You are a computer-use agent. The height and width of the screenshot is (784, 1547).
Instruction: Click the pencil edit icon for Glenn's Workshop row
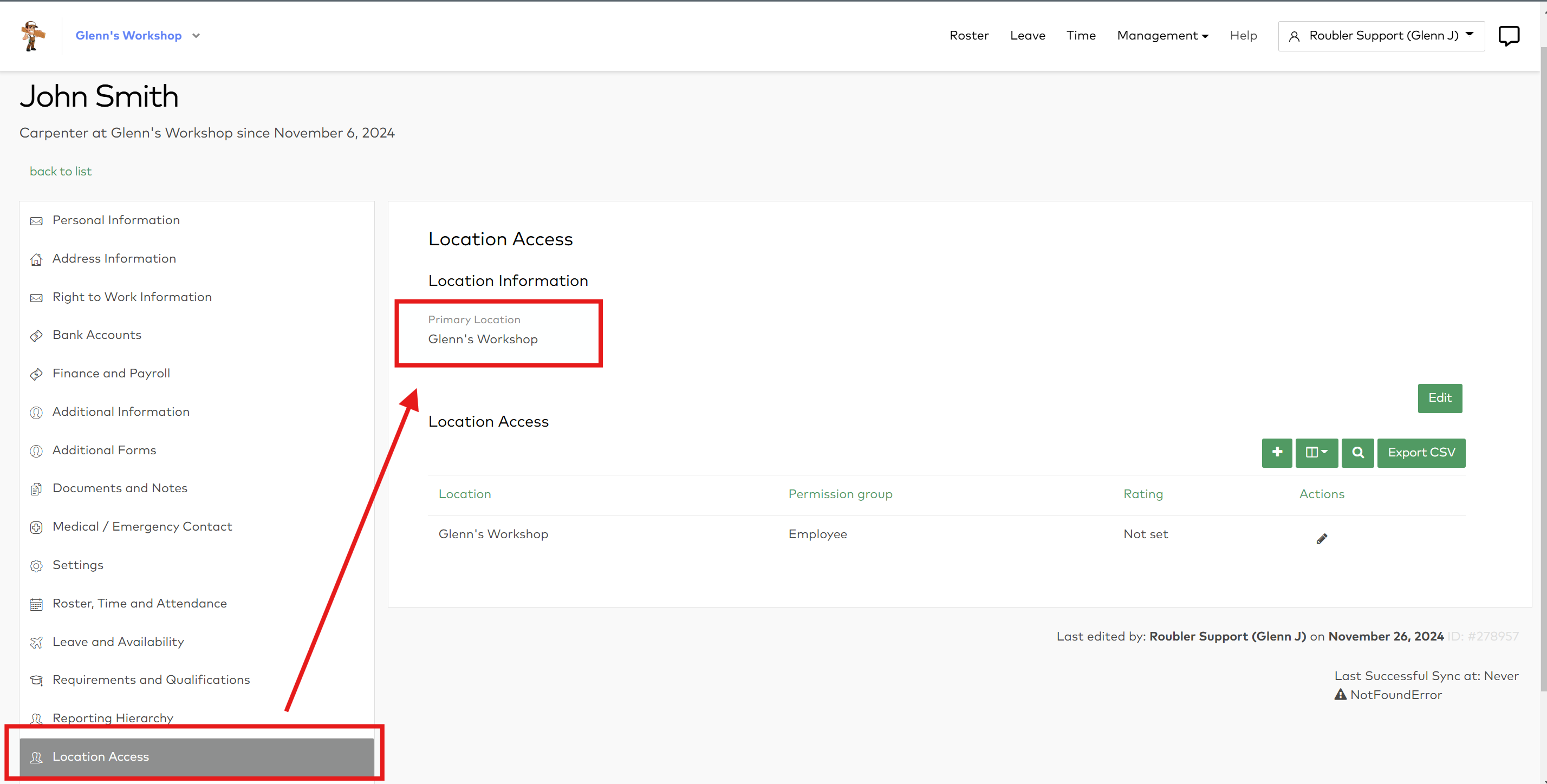tap(1321, 539)
